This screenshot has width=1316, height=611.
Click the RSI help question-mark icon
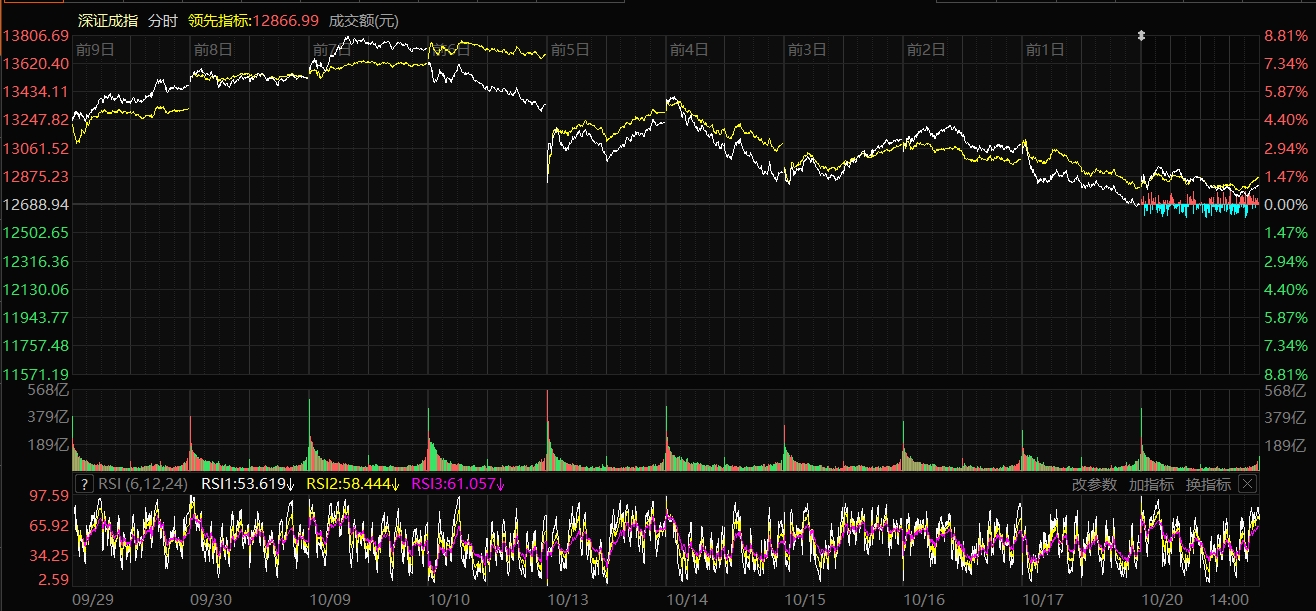click(x=85, y=484)
